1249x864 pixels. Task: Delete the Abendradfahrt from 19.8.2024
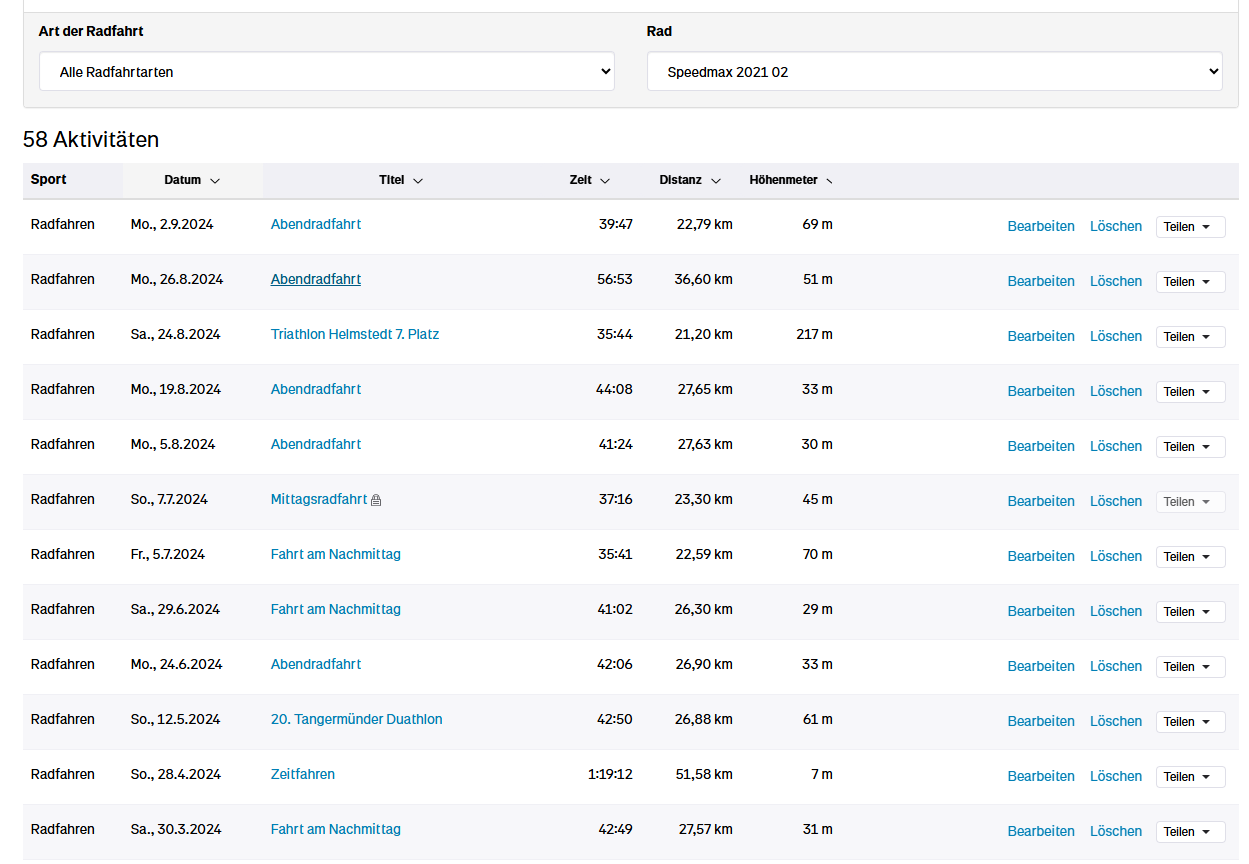point(1115,391)
